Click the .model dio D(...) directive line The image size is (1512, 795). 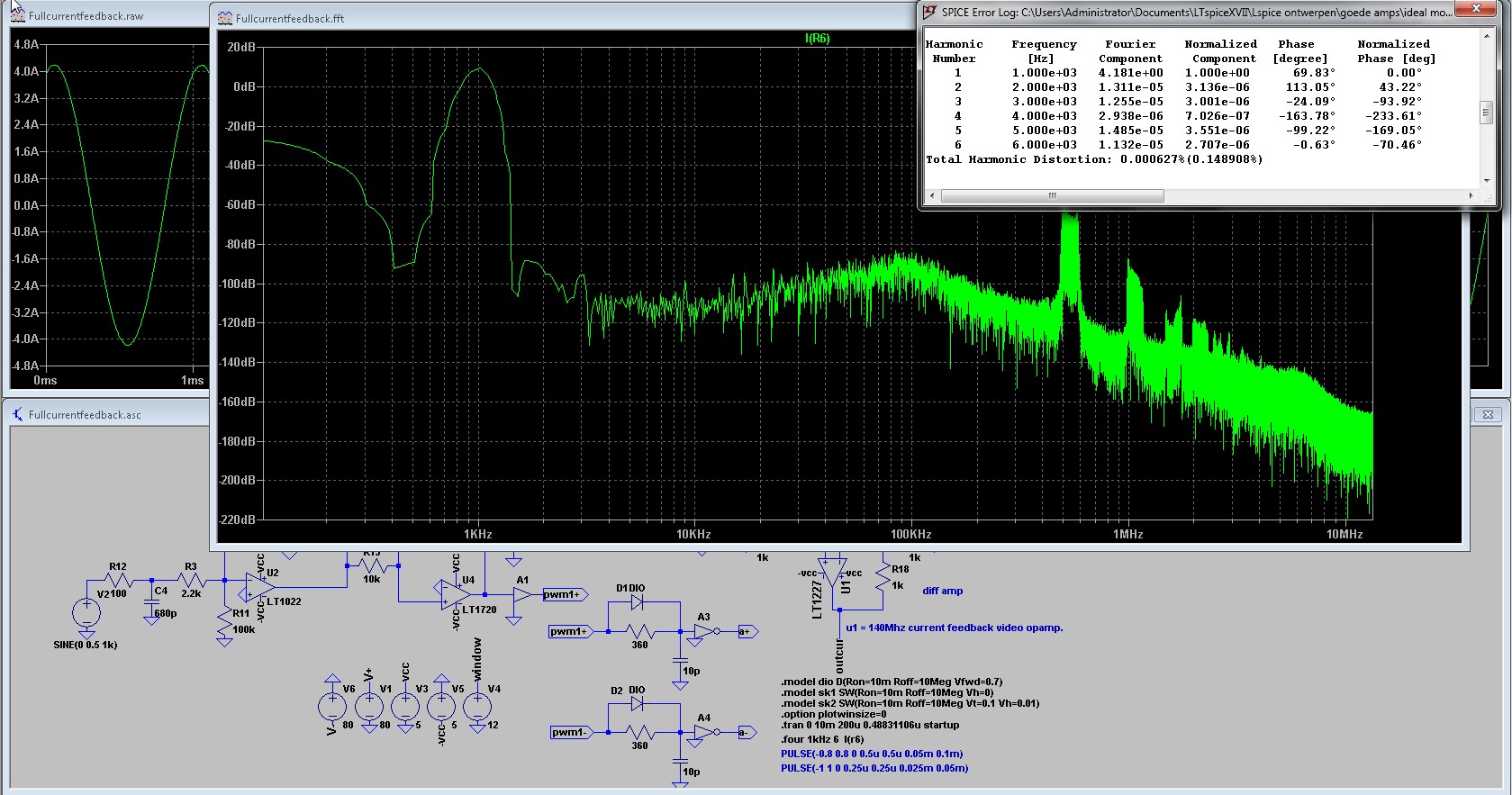pyautogui.click(x=892, y=682)
